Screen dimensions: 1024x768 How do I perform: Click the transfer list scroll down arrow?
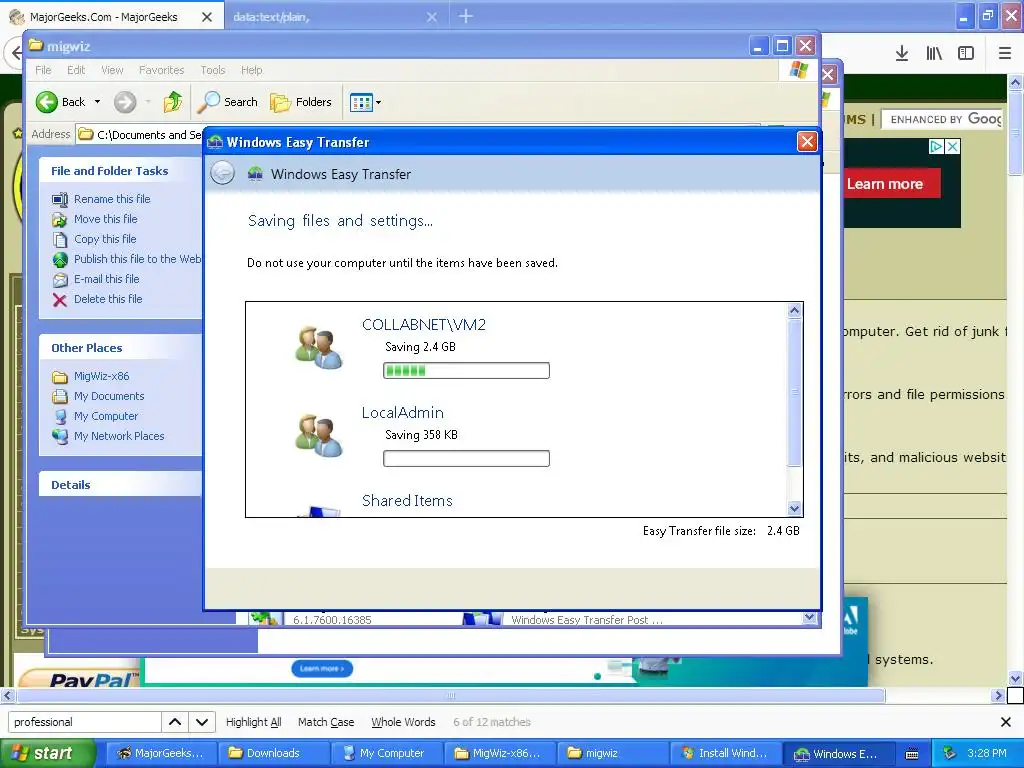(794, 508)
